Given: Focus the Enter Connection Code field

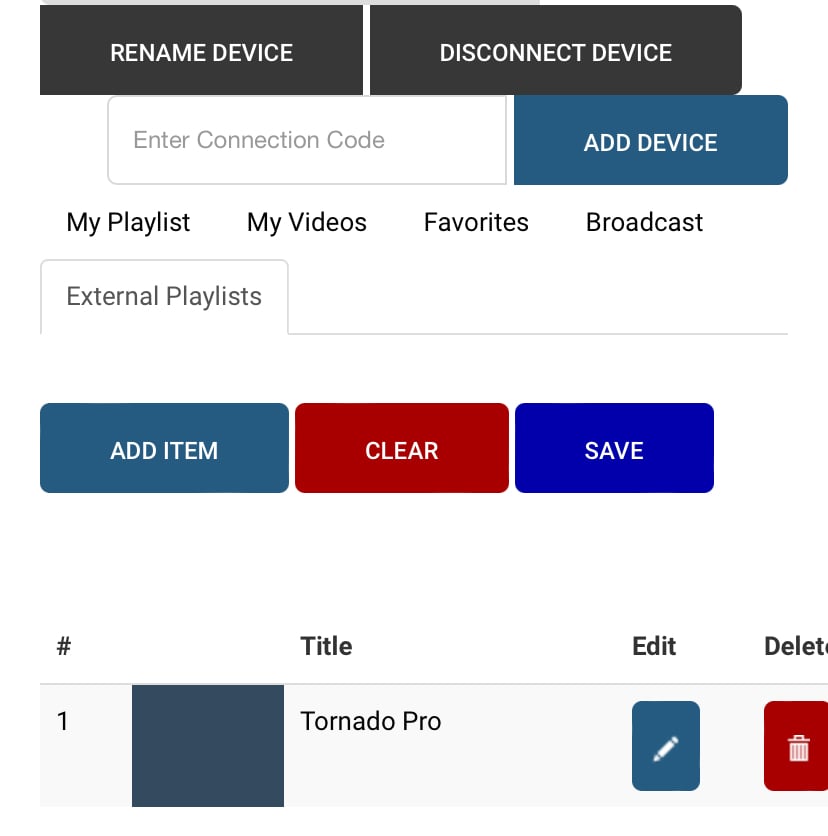Looking at the screenshot, I should tap(307, 140).
